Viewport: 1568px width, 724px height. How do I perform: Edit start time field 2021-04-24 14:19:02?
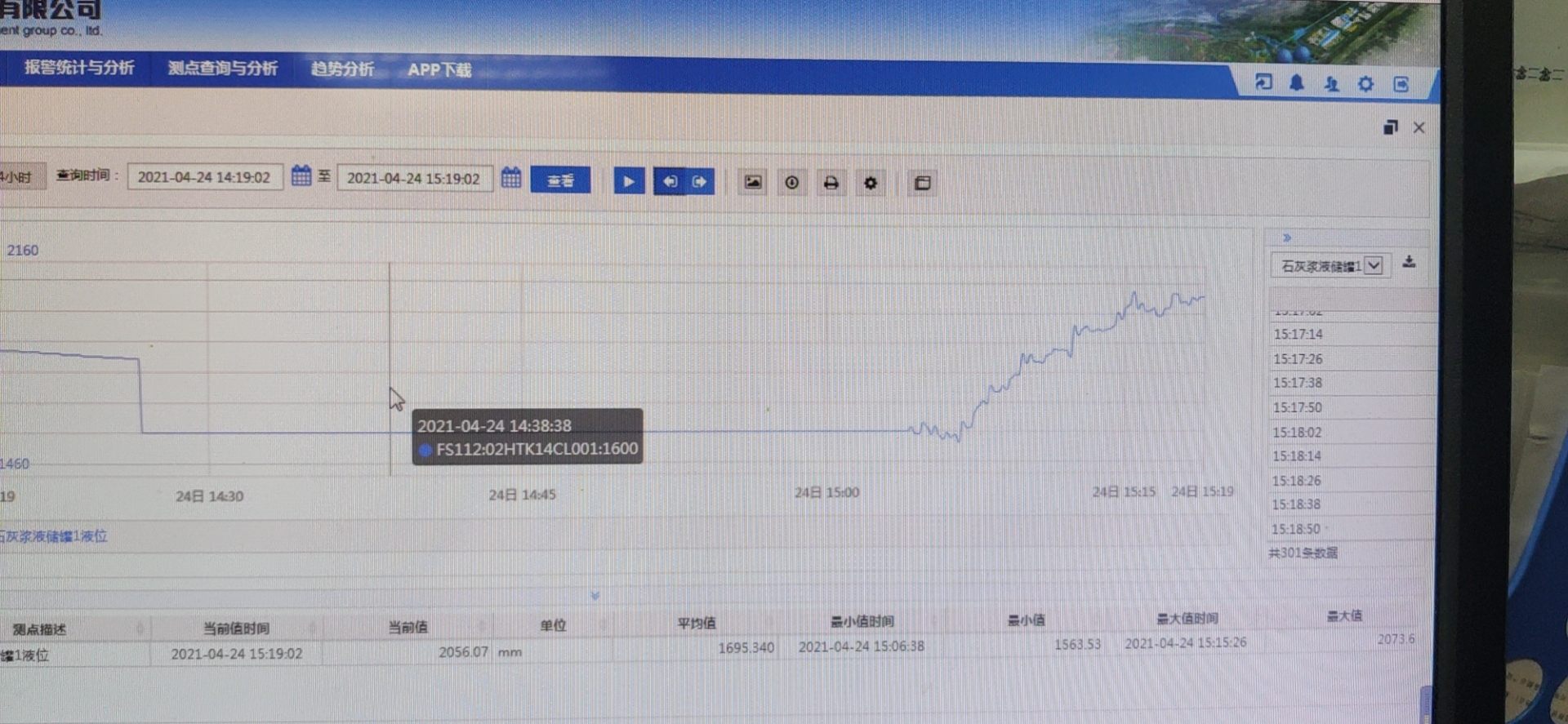(205, 177)
